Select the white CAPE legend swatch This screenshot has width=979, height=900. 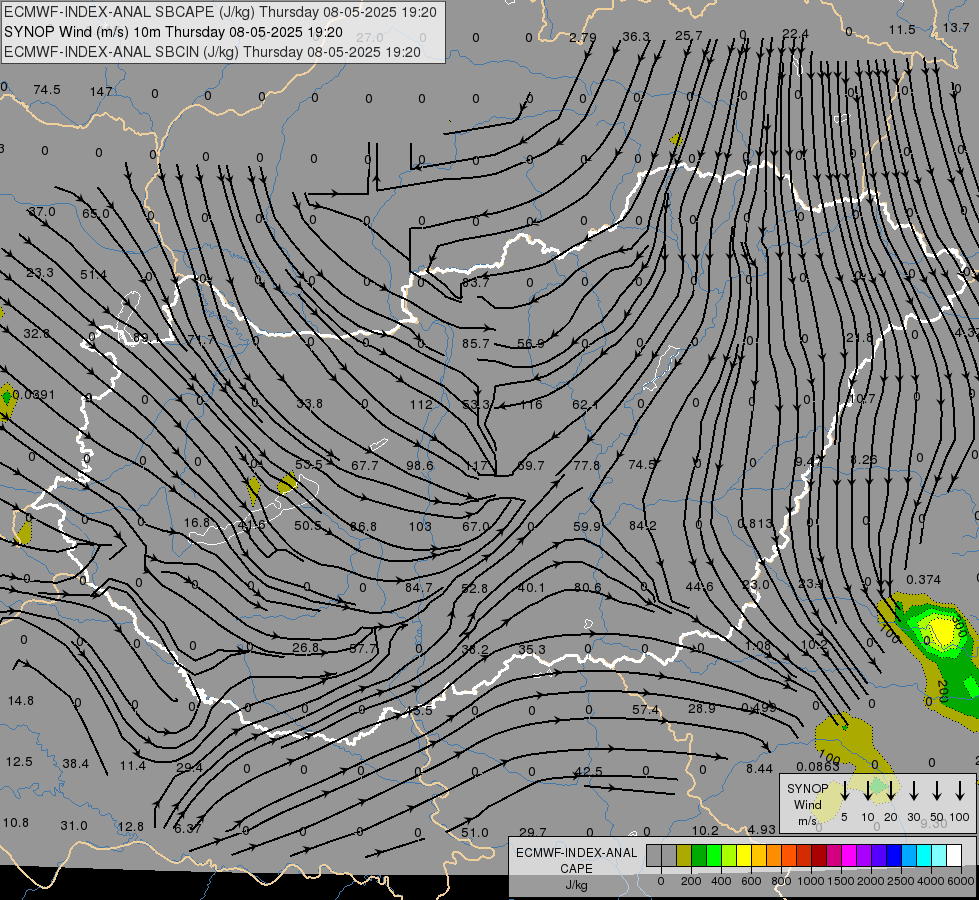tap(953, 855)
